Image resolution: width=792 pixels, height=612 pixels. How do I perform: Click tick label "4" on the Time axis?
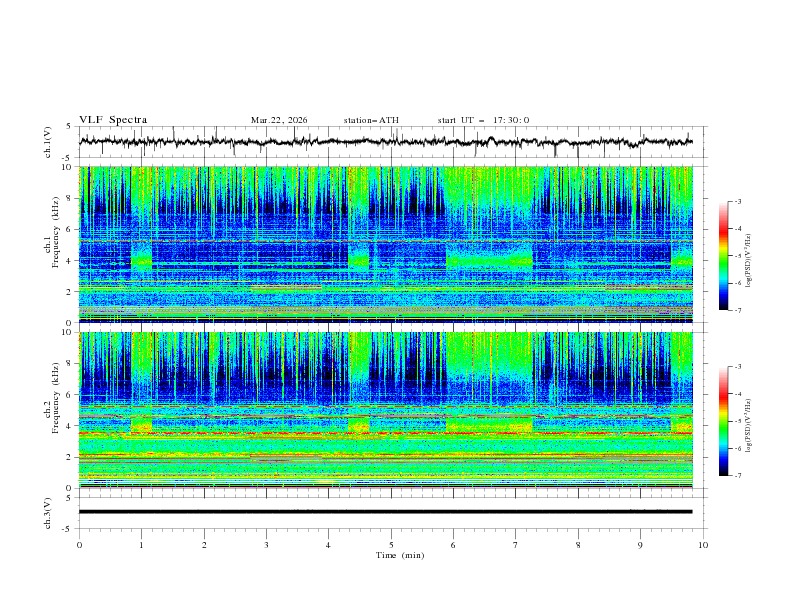(329, 545)
